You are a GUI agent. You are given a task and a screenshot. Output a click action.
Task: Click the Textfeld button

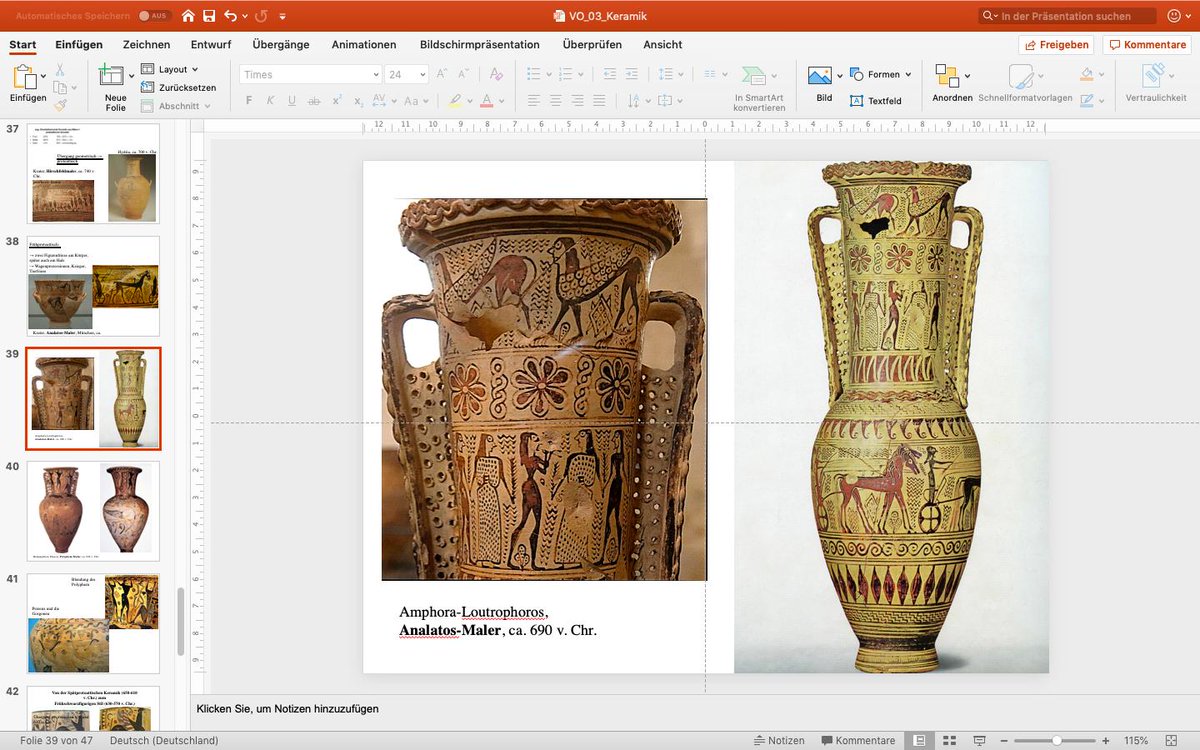pos(875,101)
